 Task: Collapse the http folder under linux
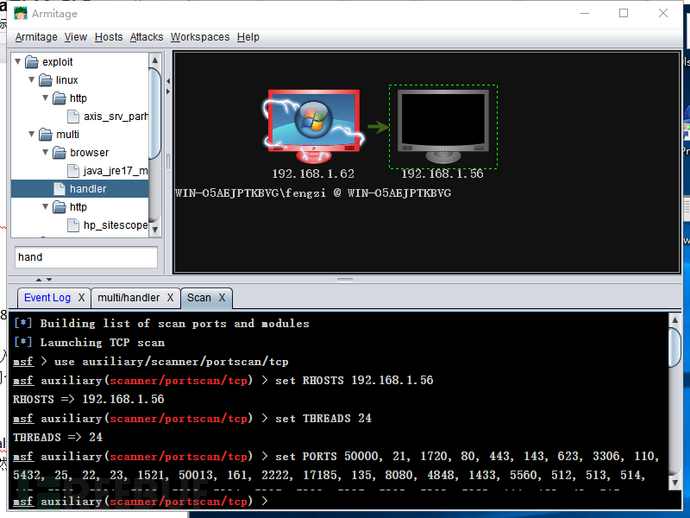point(45,98)
